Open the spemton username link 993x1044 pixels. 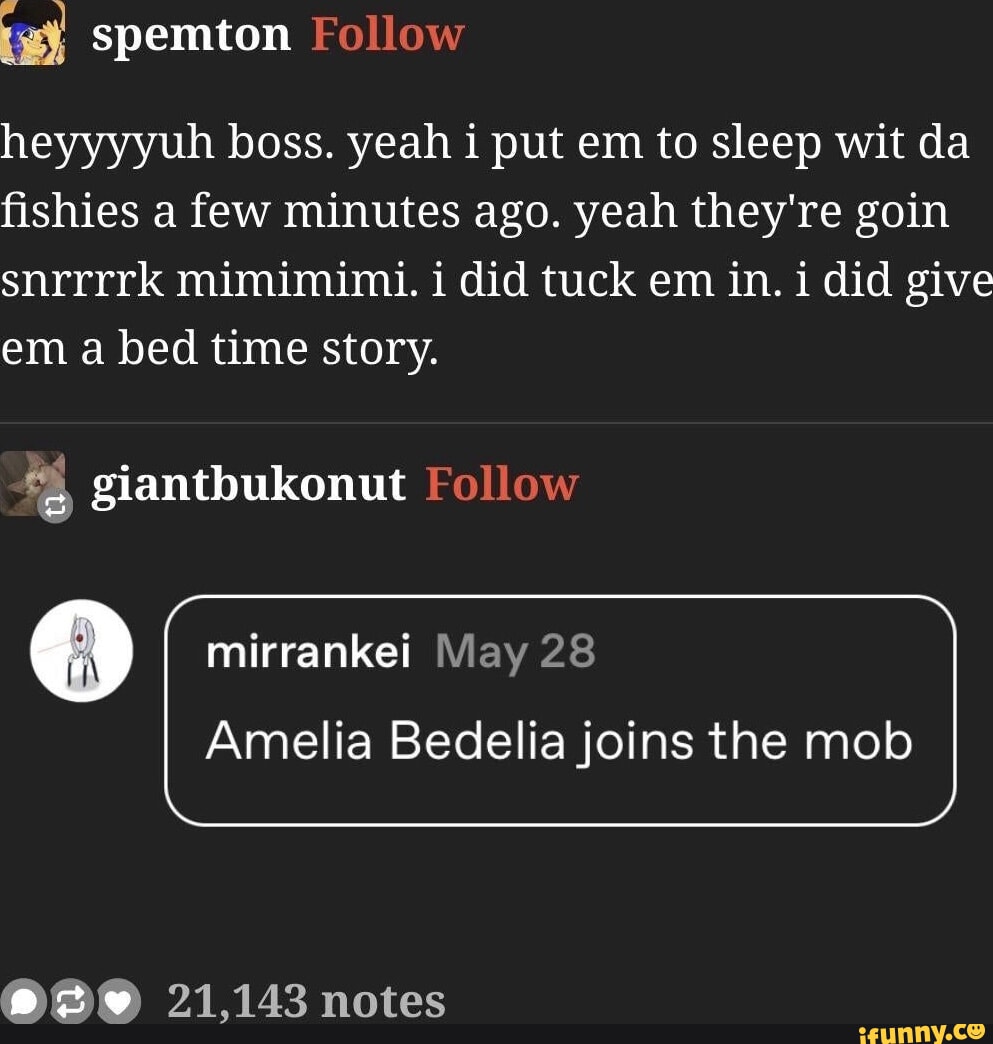(191, 35)
